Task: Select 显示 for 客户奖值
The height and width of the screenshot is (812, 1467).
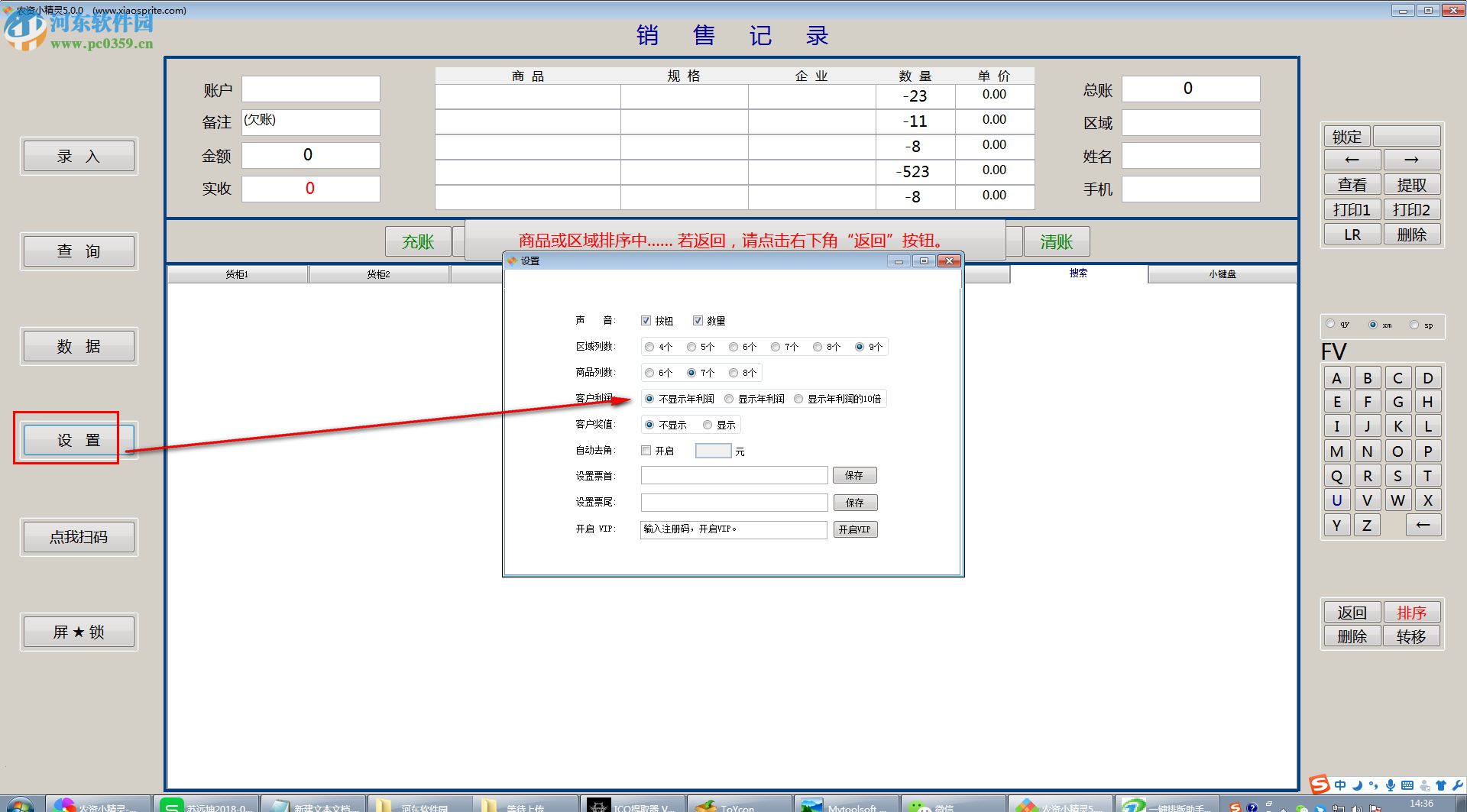Action: [708, 425]
